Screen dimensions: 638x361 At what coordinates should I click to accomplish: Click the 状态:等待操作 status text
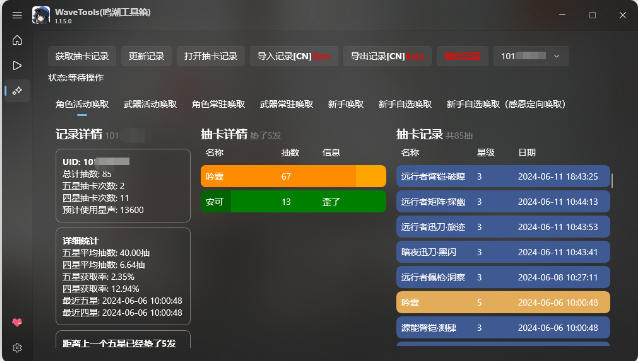pos(76,78)
